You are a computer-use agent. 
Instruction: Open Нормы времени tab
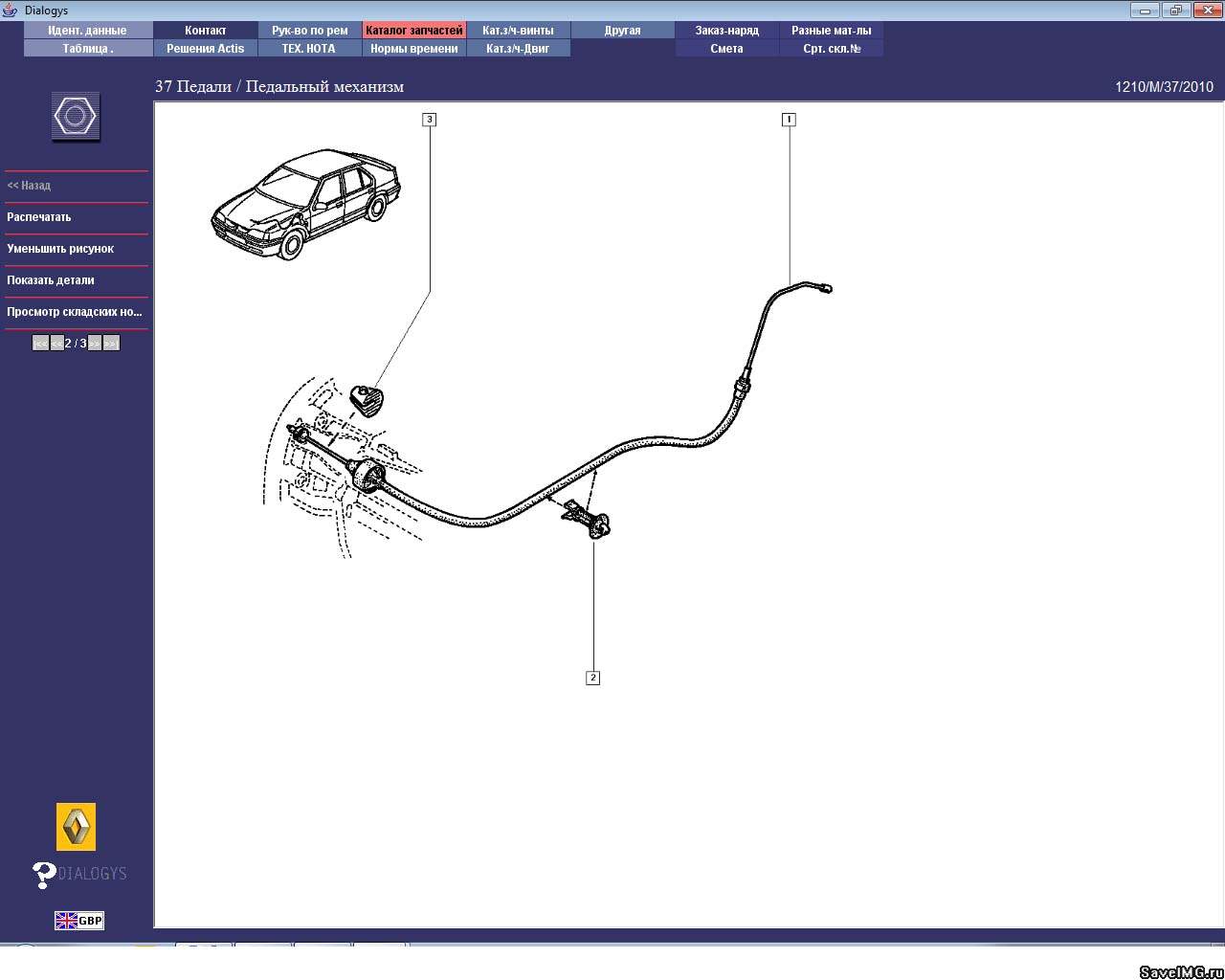click(414, 49)
